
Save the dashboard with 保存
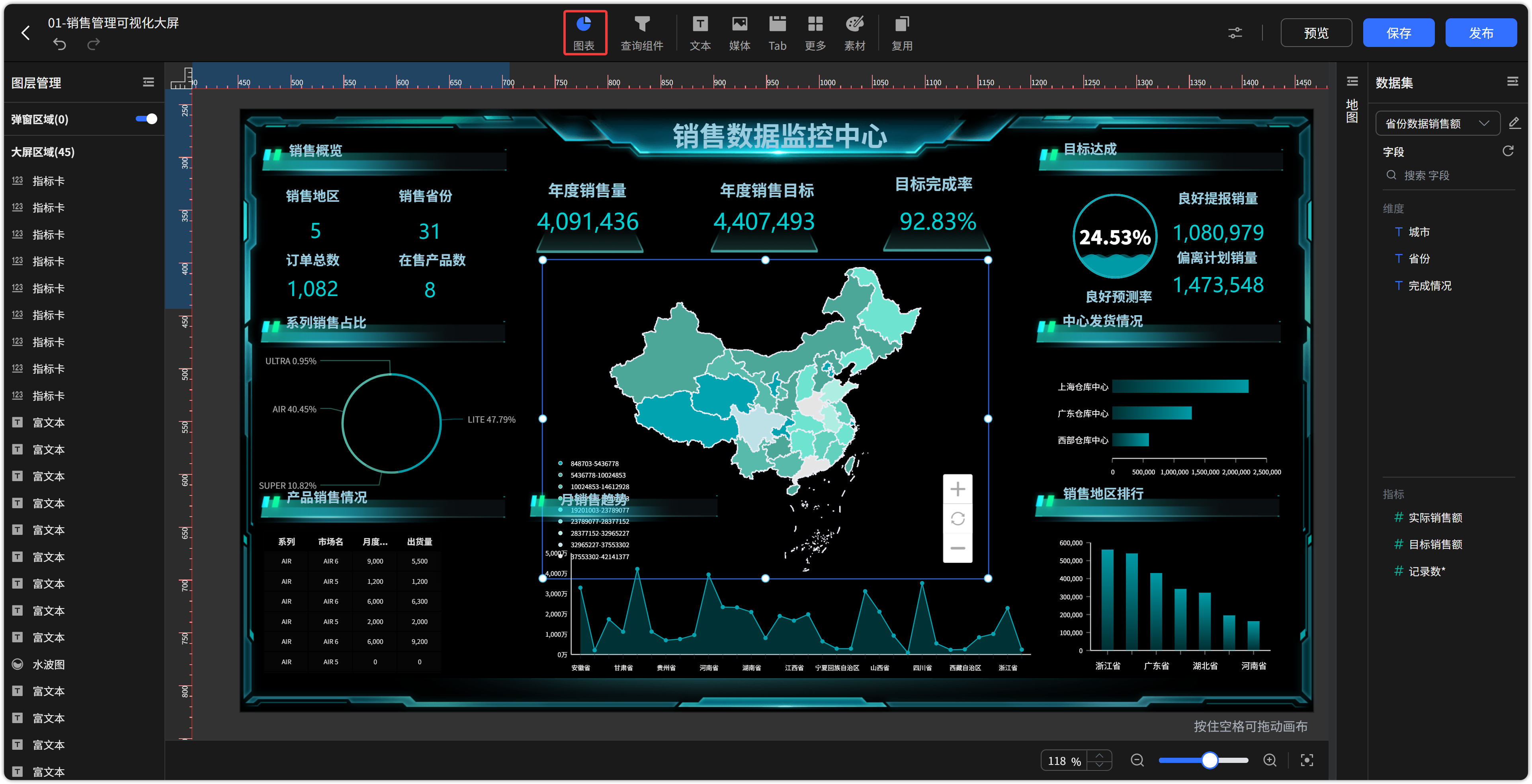point(1398,33)
